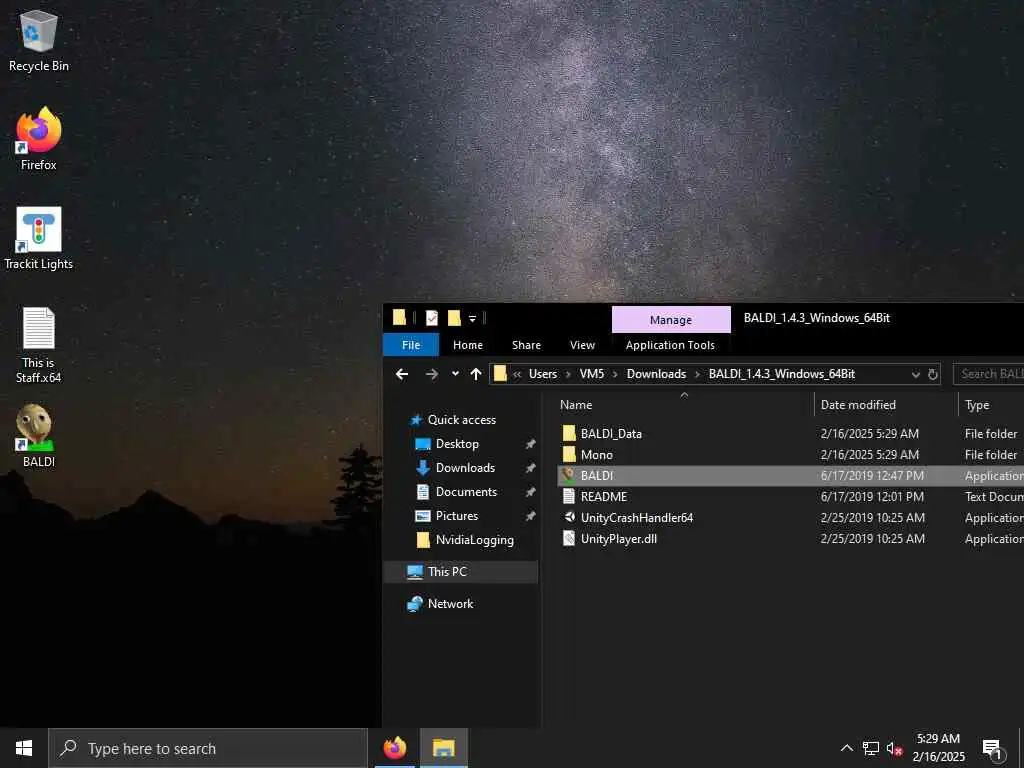The image size is (1024, 768).
Task: Select the BALDI application file
Action: click(x=791, y=475)
